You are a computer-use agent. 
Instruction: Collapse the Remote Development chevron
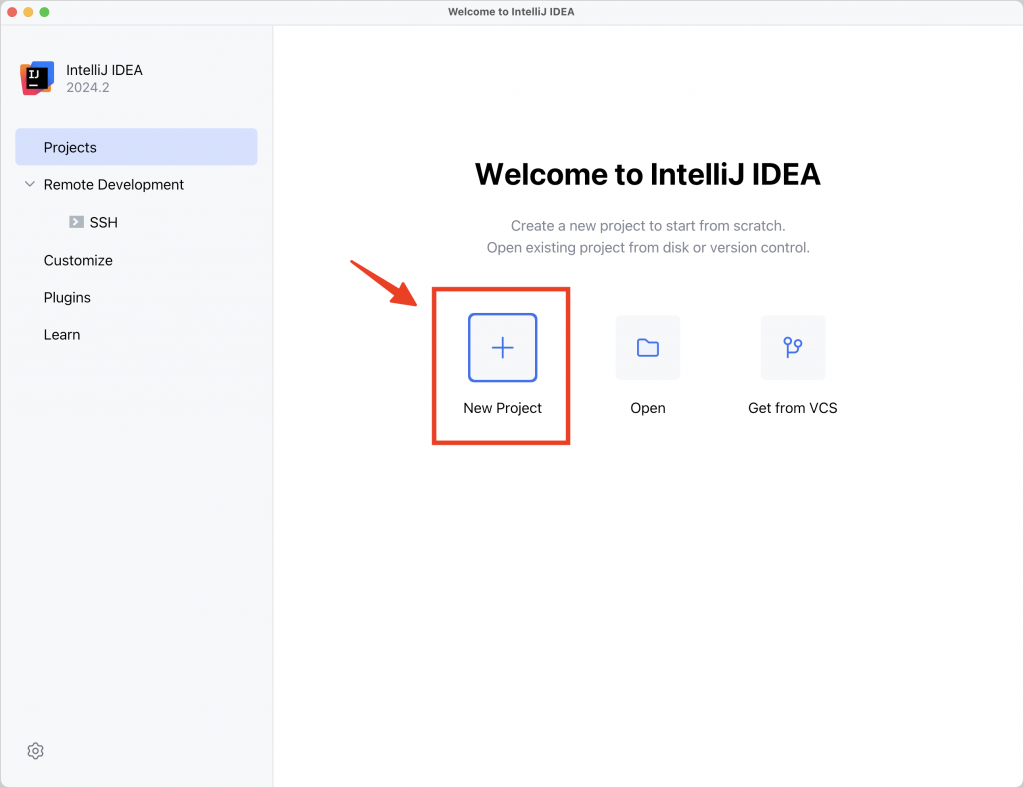(29, 184)
